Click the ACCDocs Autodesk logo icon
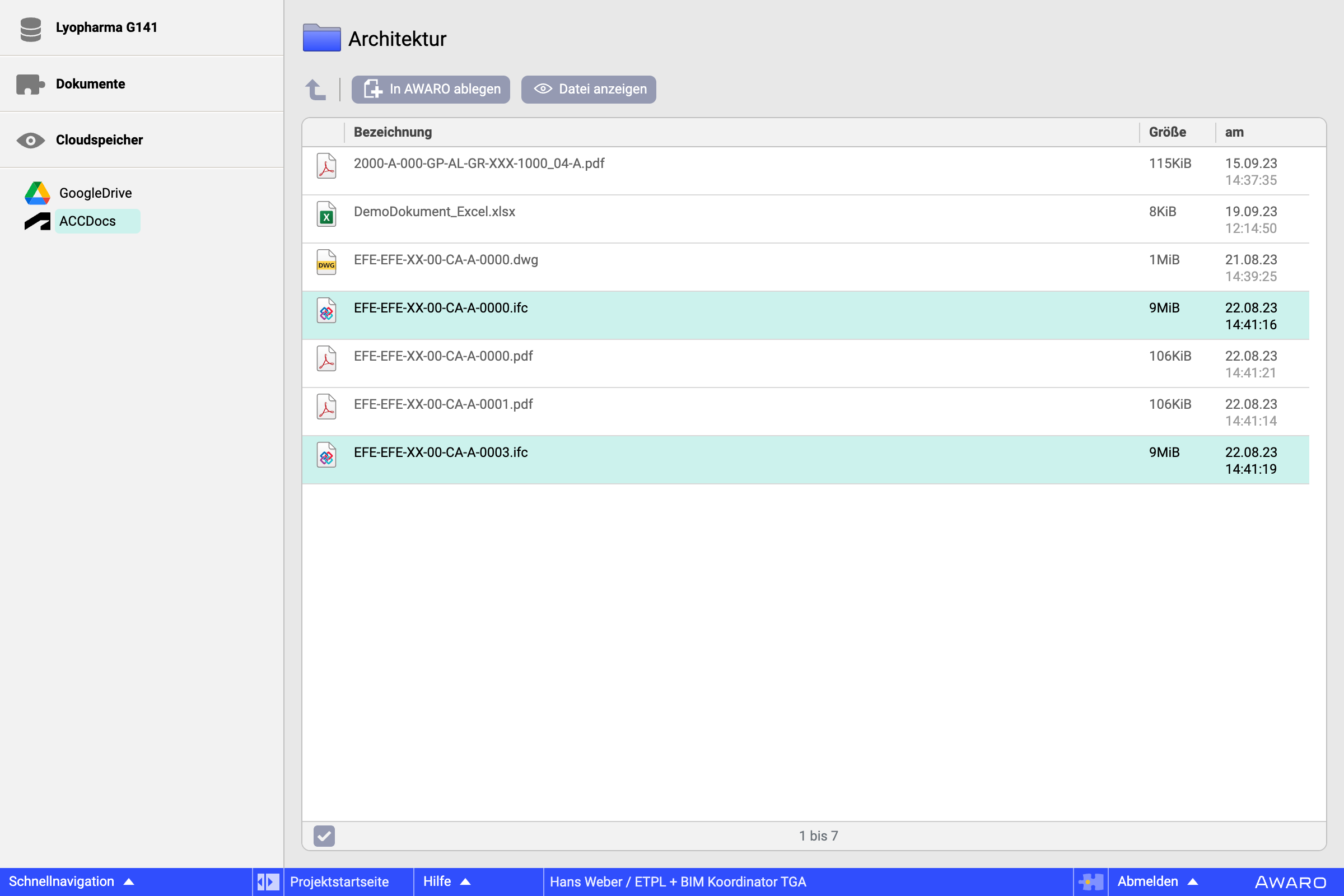 [x=37, y=221]
